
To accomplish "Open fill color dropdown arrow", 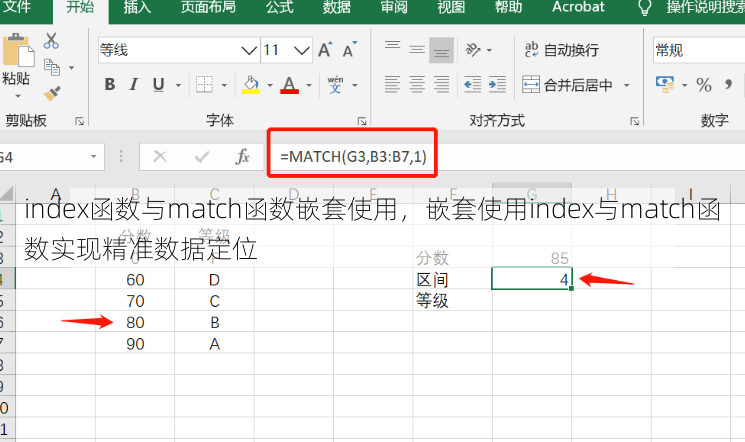I will tap(270, 86).
